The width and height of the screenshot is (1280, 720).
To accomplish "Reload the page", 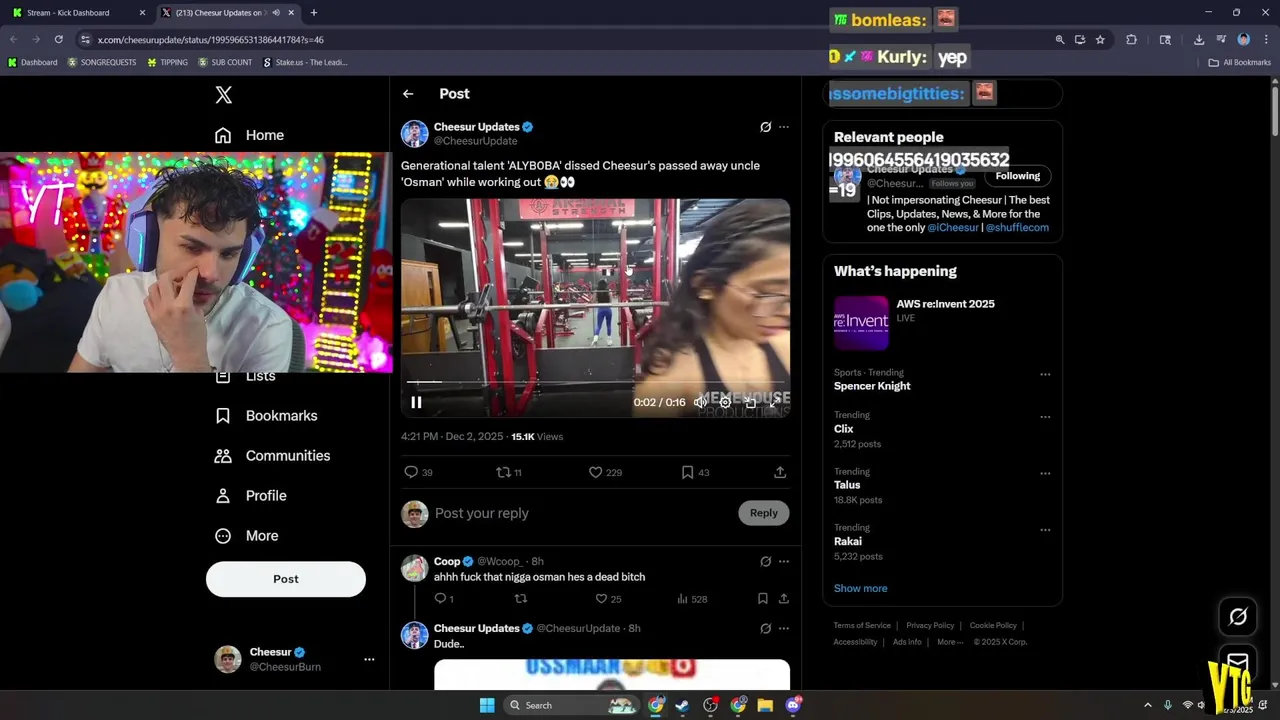I will 58,40.
